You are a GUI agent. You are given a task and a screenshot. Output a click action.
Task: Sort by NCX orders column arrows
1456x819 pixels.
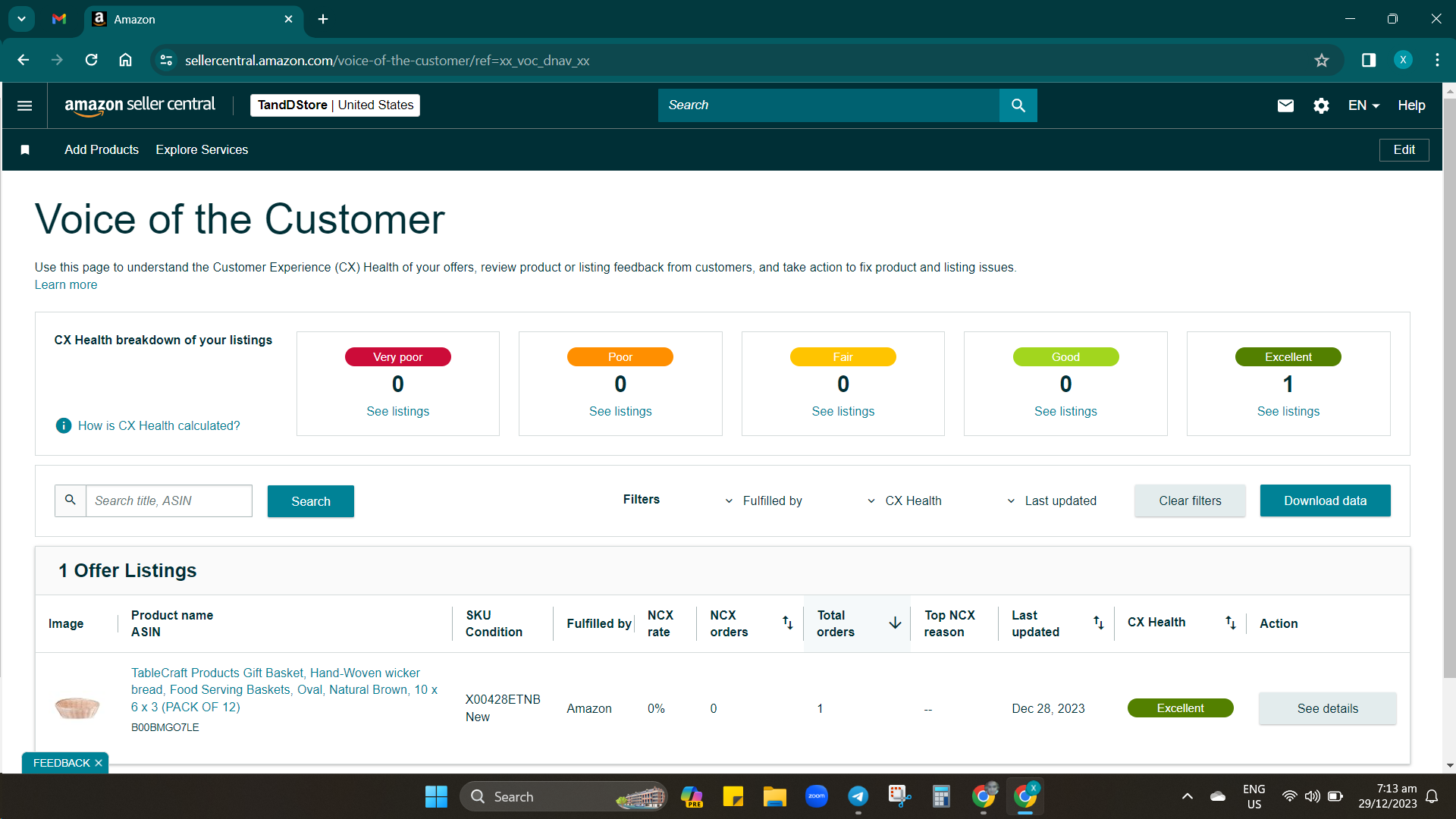pyautogui.click(x=788, y=623)
